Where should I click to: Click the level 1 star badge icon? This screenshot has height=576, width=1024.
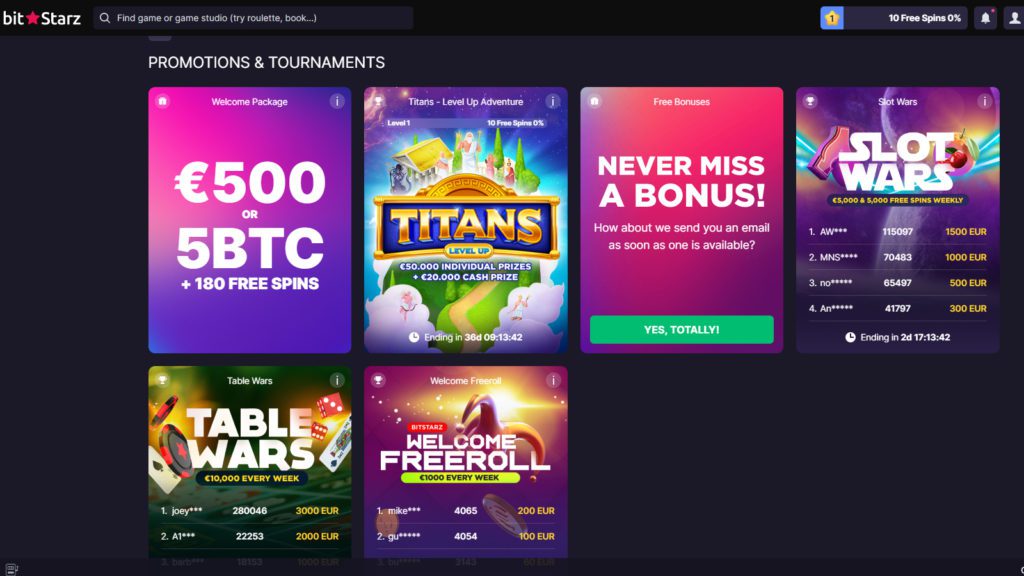point(832,18)
